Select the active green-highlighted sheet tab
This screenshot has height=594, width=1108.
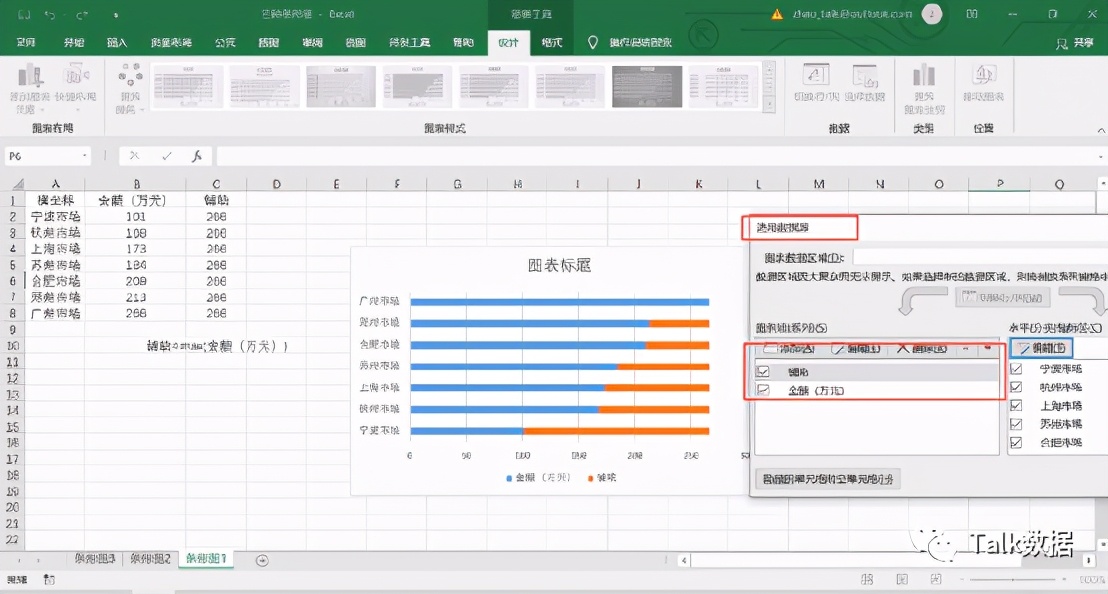click(x=206, y=558)
